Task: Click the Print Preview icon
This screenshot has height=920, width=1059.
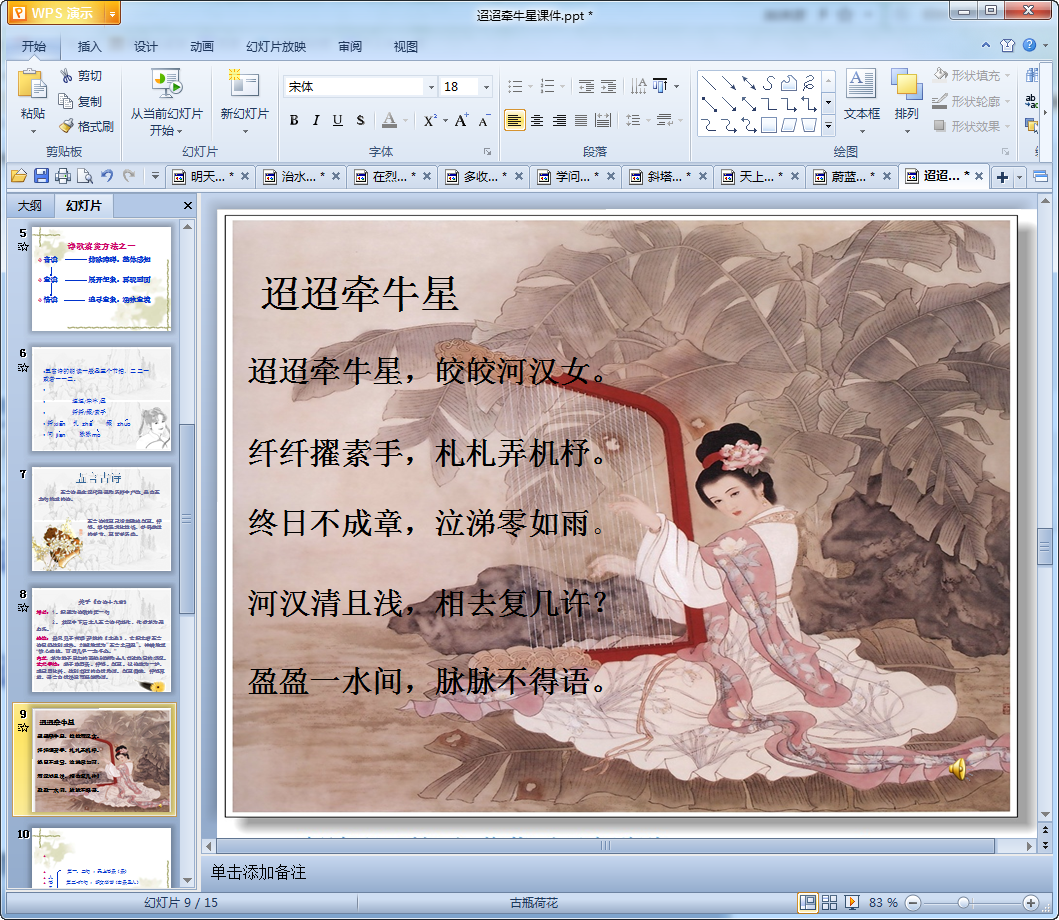Action: [85, 176]
